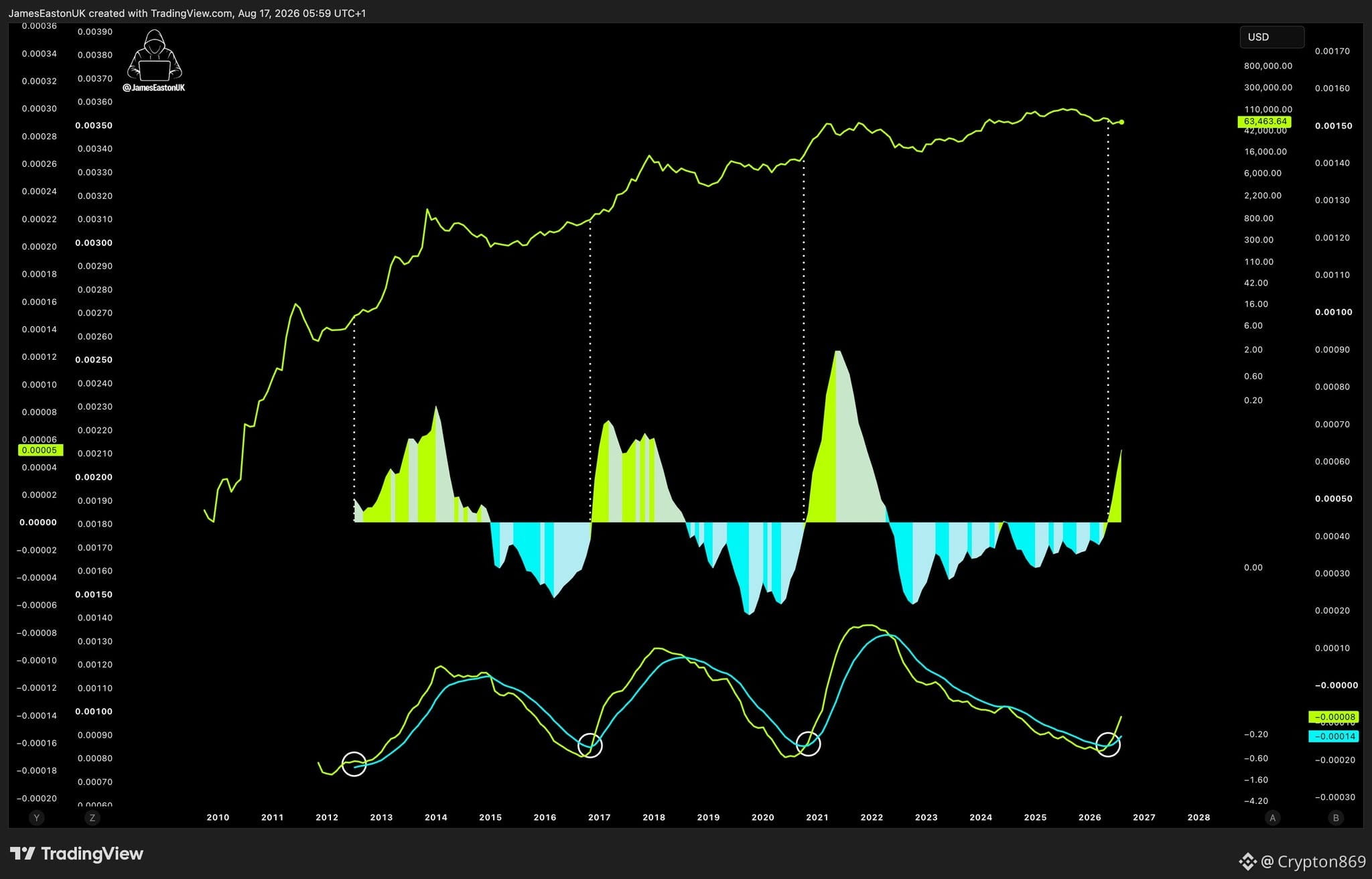This screenshot has height=879, width=1372.
Task: Click the @JamesEastonUK handle under the logo
Action: (154, 88)
